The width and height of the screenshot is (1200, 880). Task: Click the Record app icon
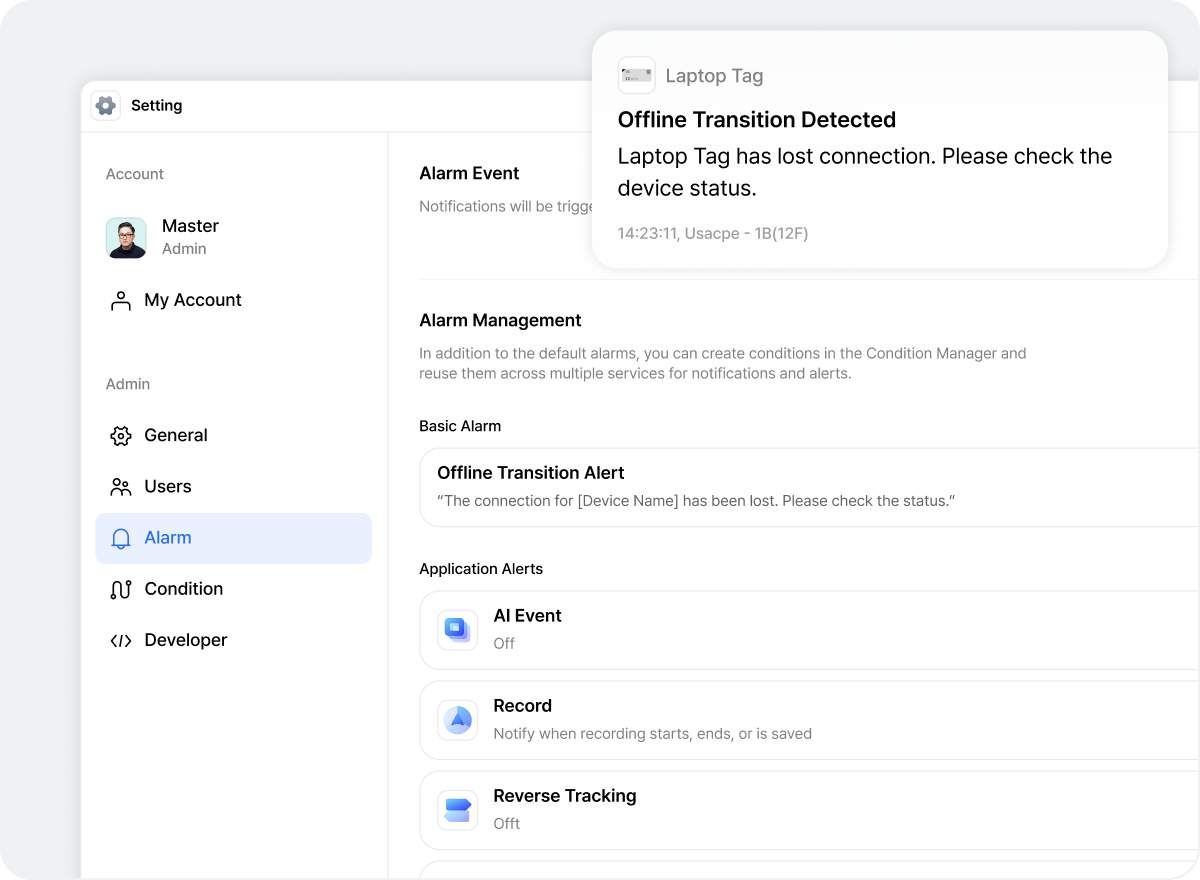coord(457,719)
